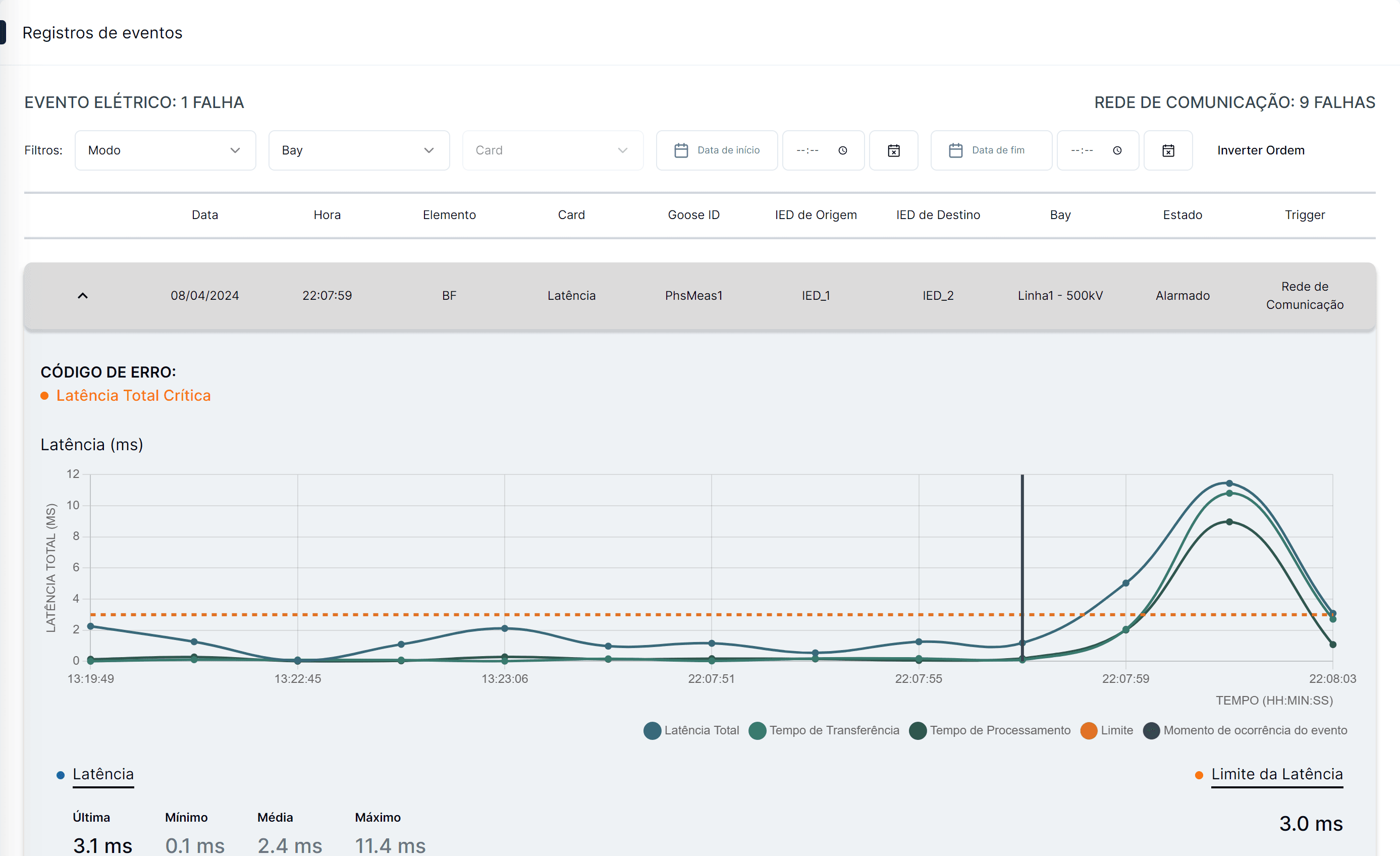Open the Modo filter dropdown
1400x856 pixels.
[165, 150]
